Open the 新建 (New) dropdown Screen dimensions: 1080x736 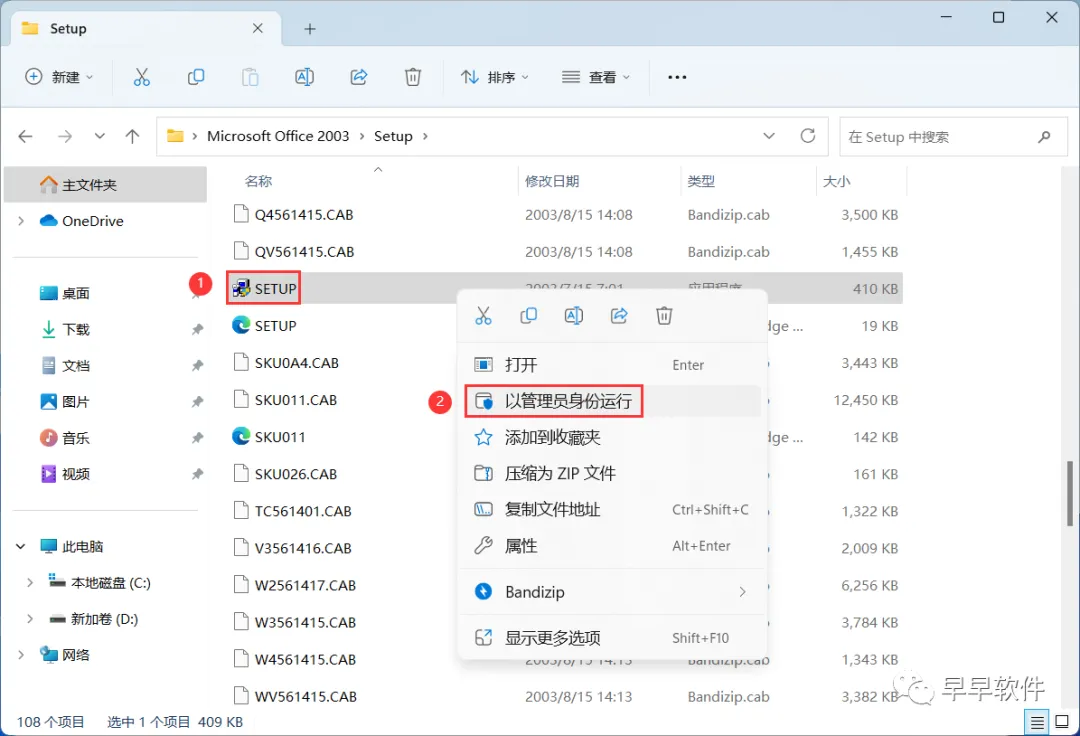(x=59, y=77)
